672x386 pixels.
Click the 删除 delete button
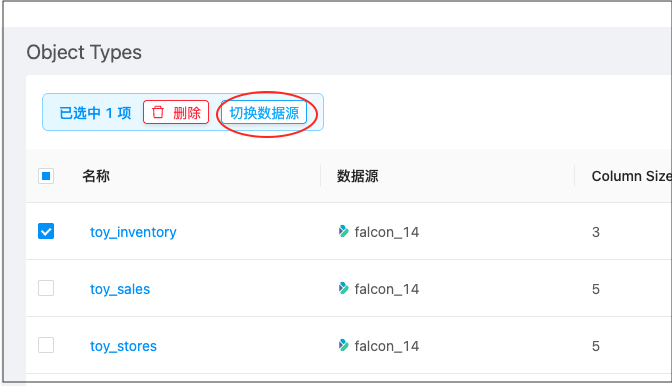(x=176, y=112)
